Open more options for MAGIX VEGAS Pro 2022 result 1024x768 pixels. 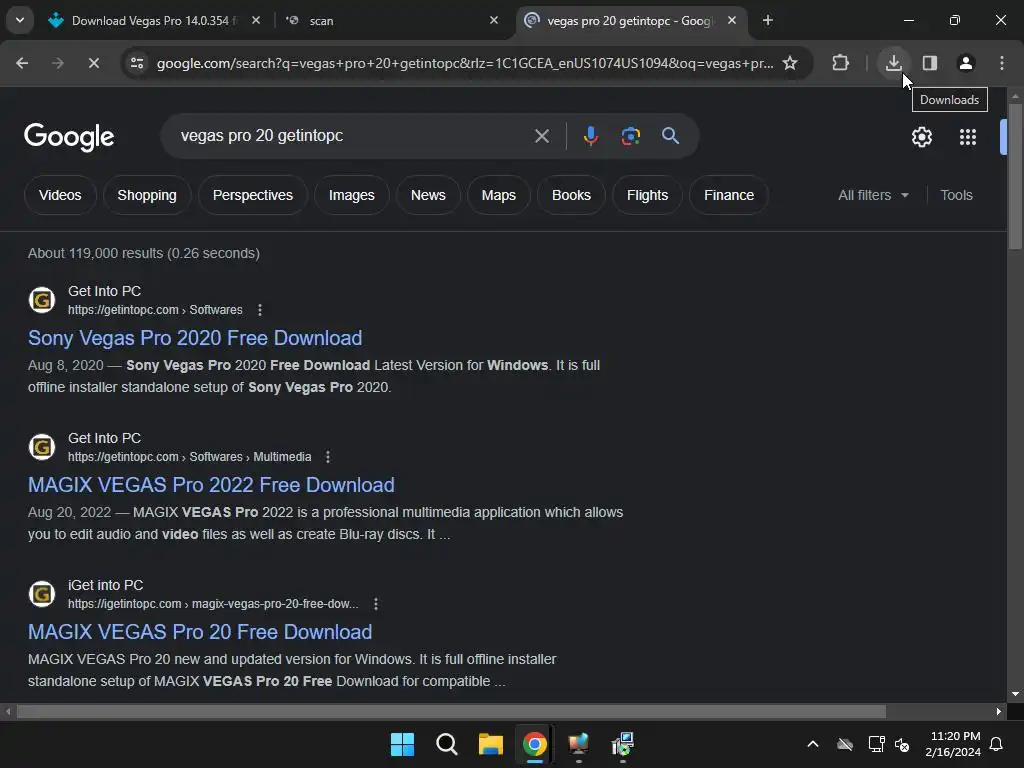pyautogui.click(x=328, y=457)
